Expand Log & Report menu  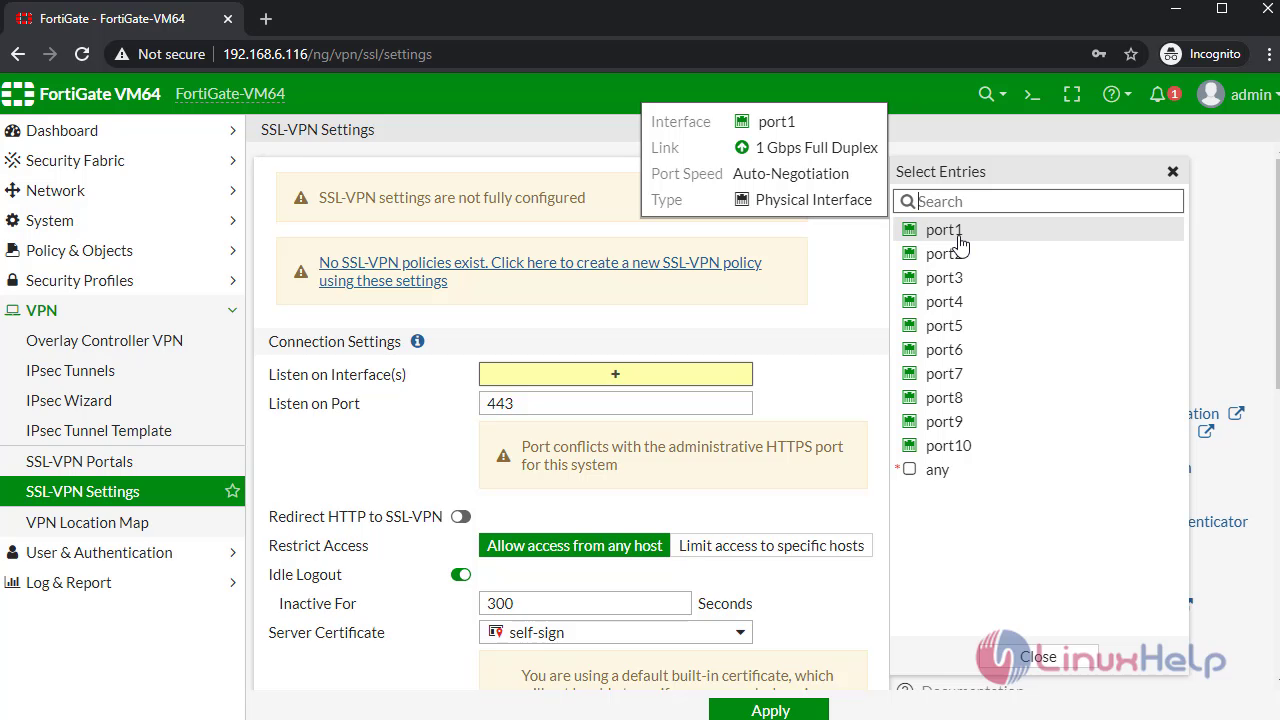122,583
